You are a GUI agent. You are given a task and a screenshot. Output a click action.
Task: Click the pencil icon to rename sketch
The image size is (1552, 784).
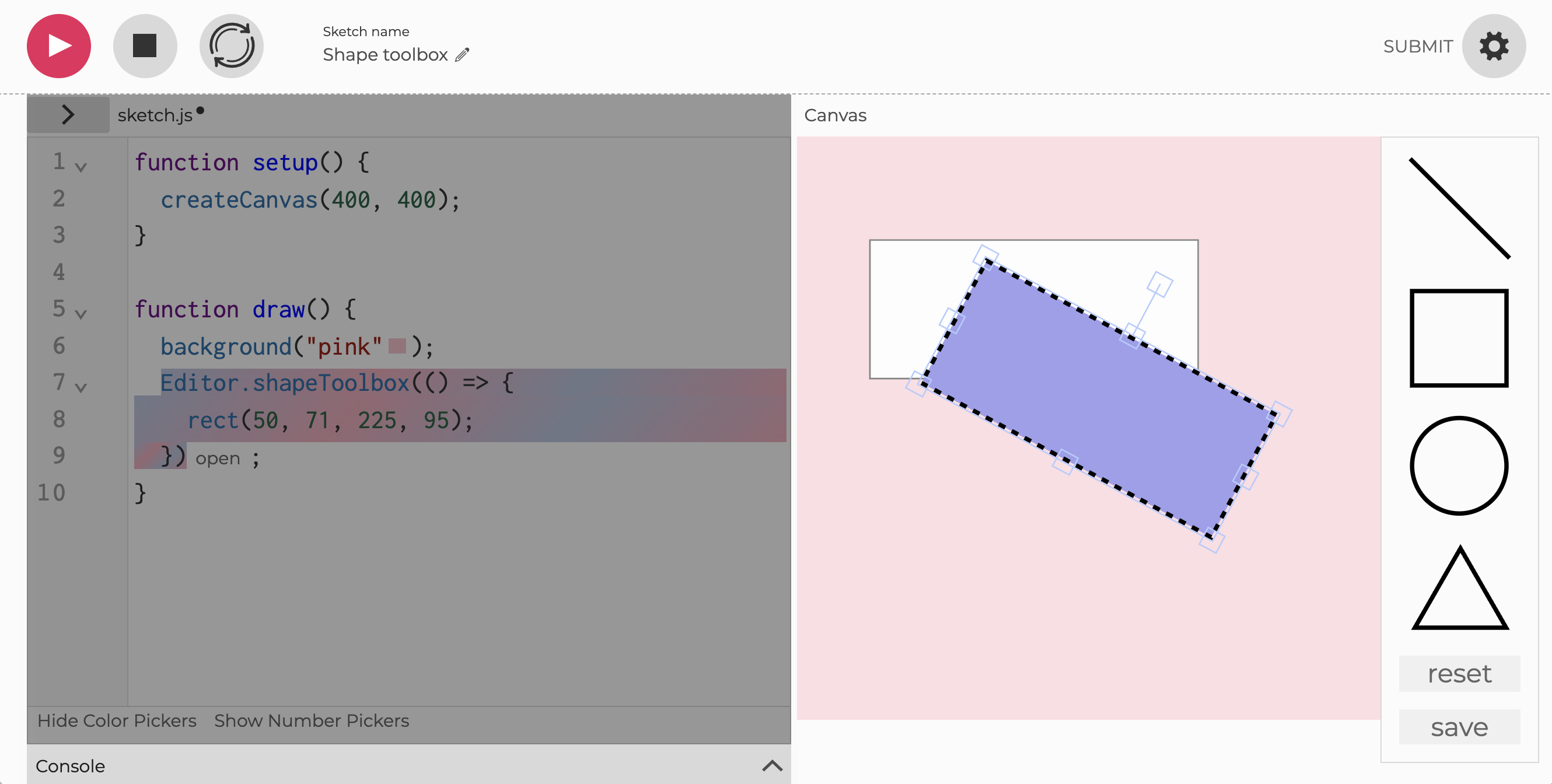(462, 55)
